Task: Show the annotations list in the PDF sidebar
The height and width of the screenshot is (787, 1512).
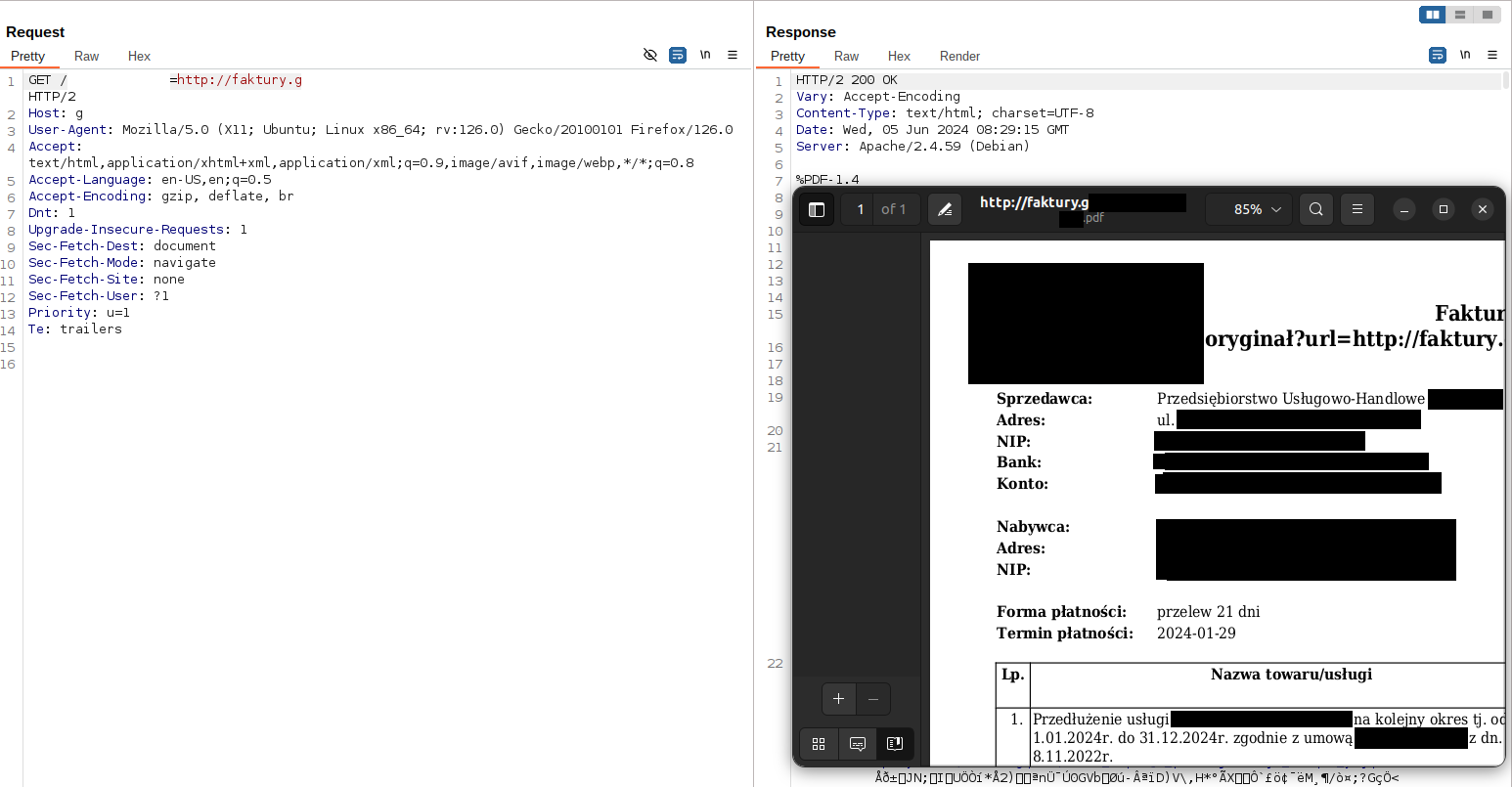Action: click(858, 743)
